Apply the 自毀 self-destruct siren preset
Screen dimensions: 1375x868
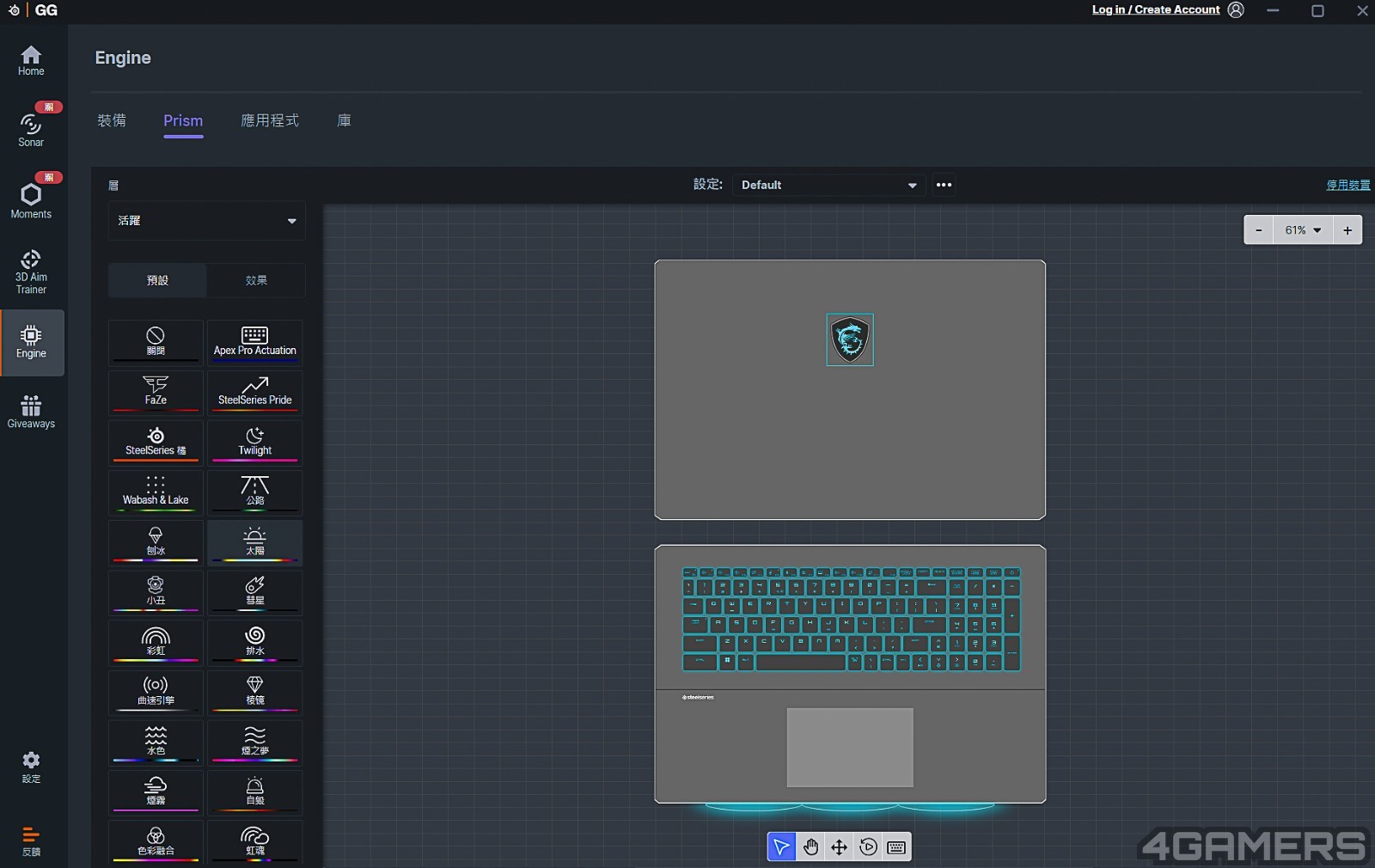click(255, 792)
